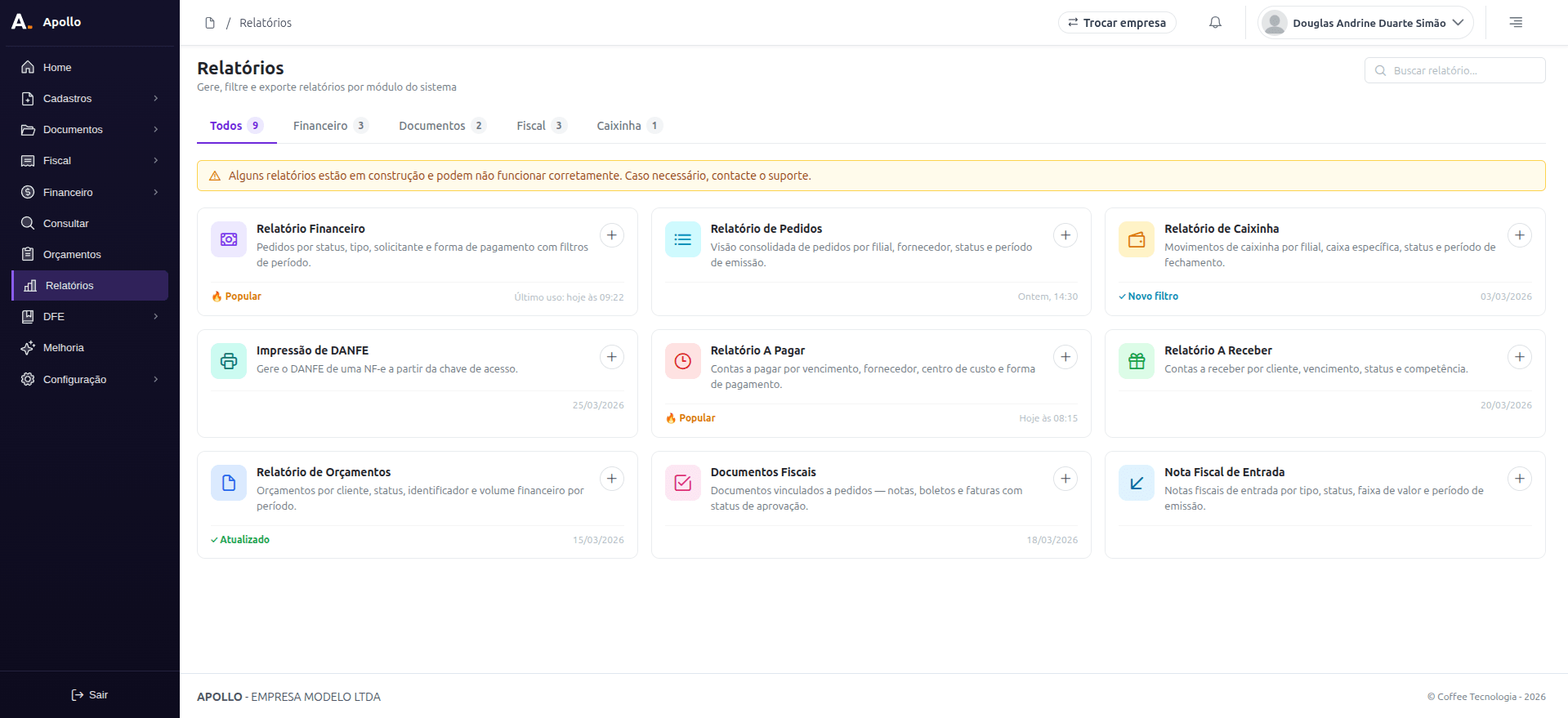
Task: Click the user avatar icon
Action: coord(1274,23)
